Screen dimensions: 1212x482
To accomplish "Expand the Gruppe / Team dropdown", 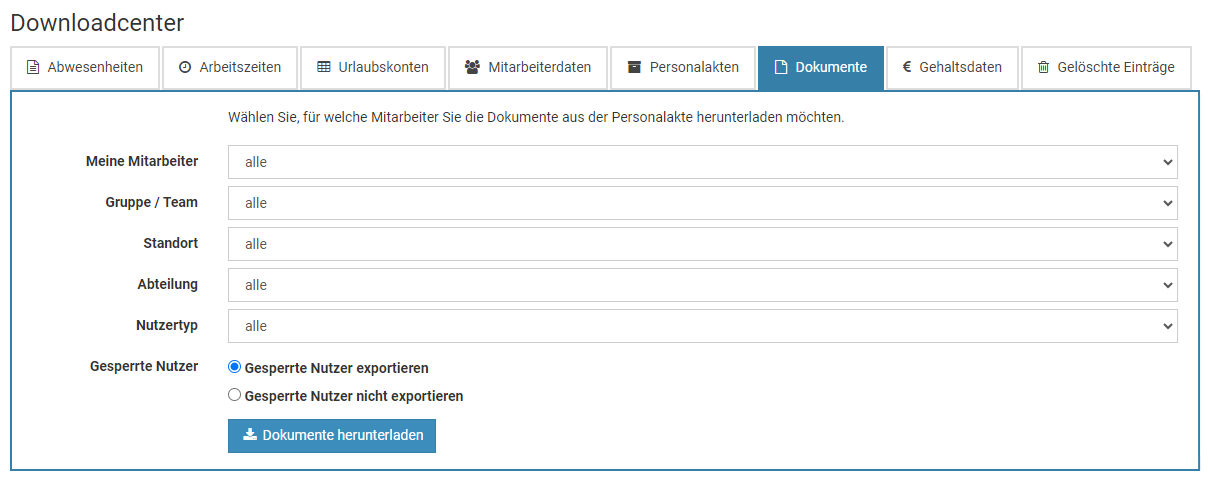I will click(x=702, y=203).
